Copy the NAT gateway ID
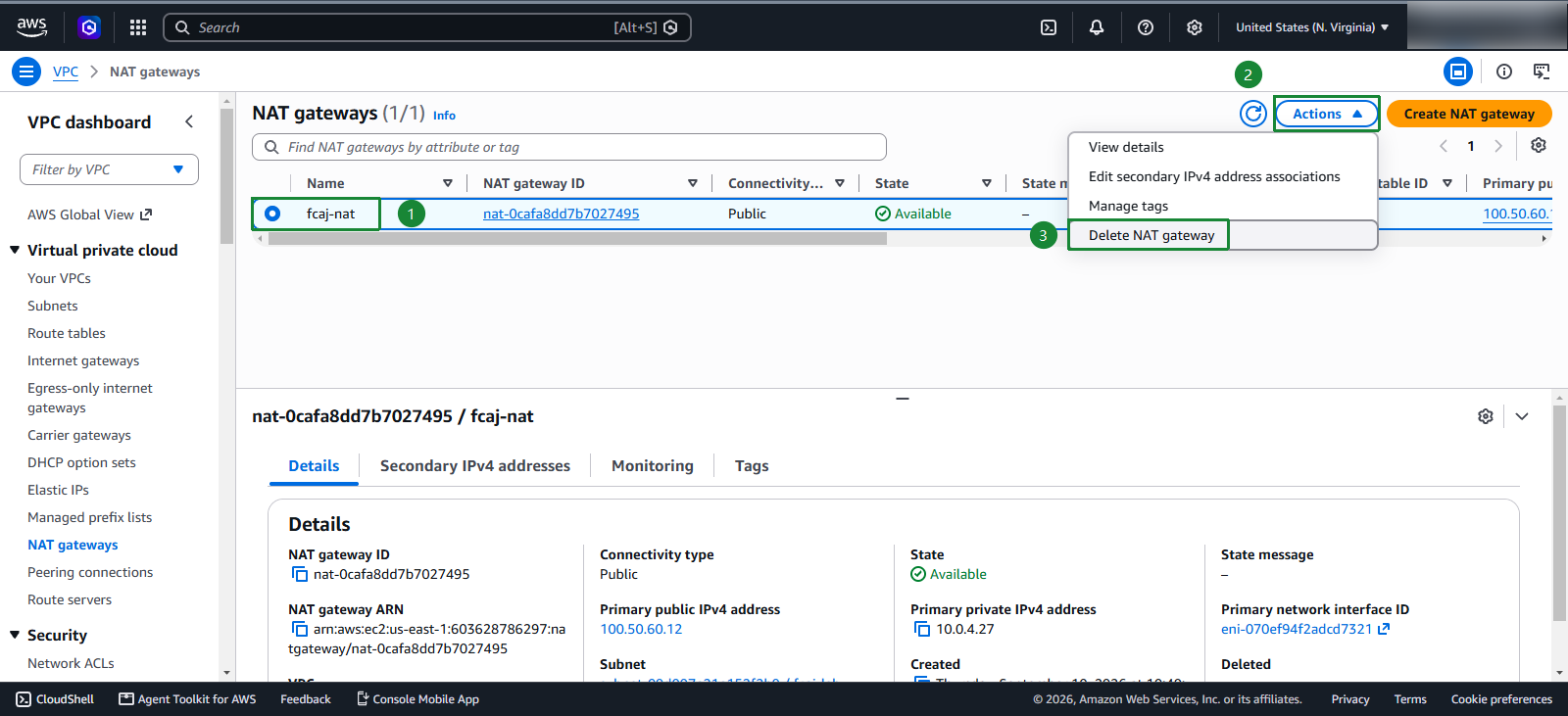Image resolution: width=1568 pixels, height=716 pixels. pos(300,575)
